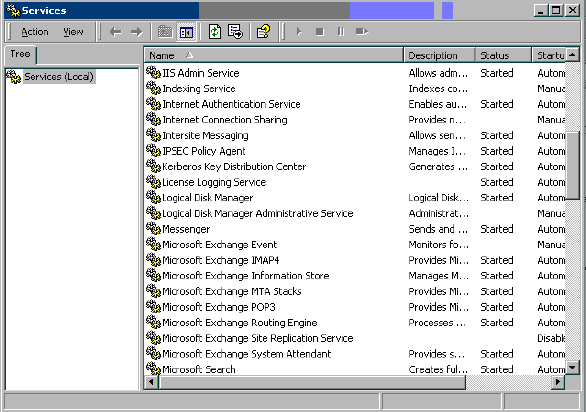This screenshot has width=586, height=412.
Task: Click the Description column header
Action: coord(440,55)
